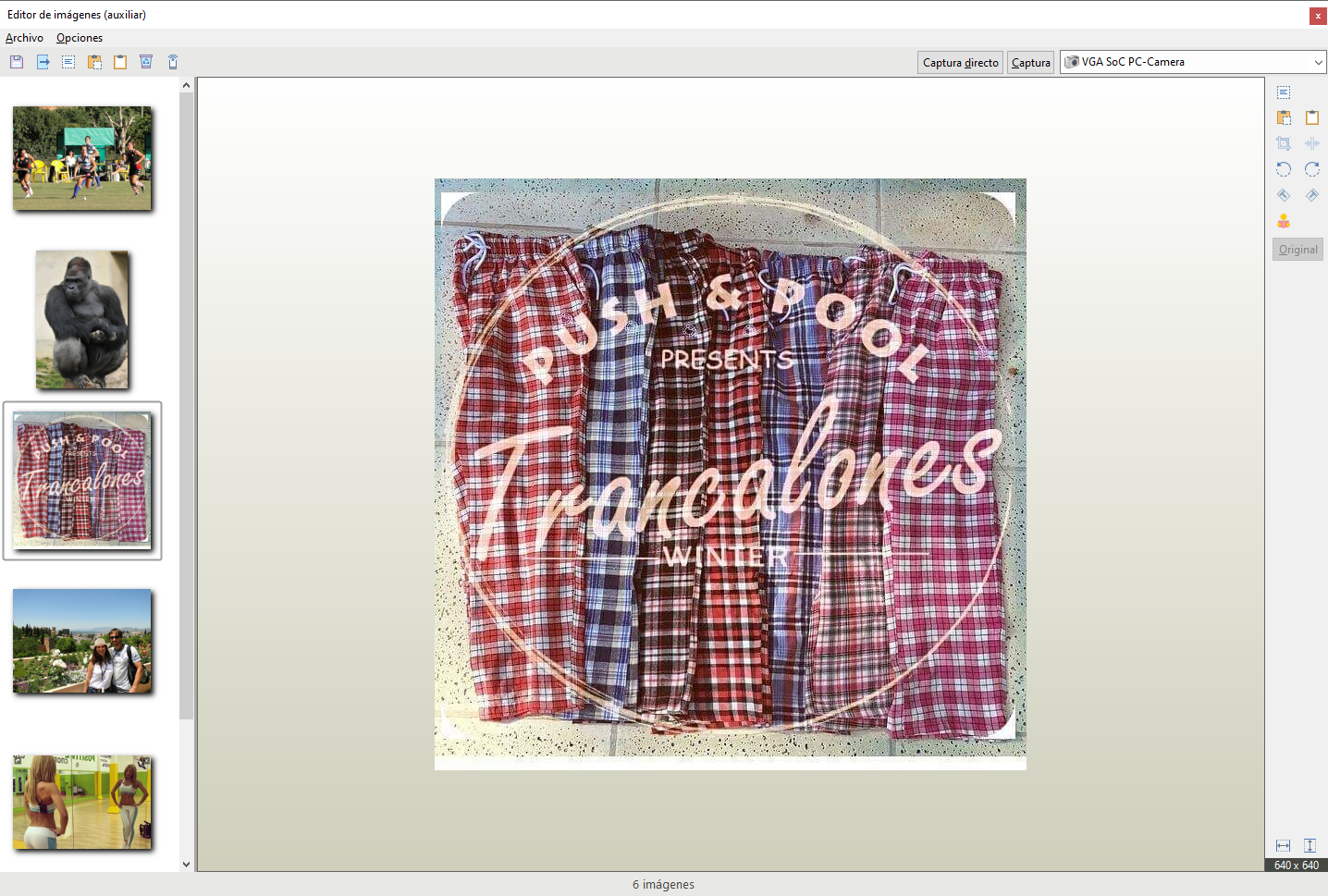This screenshot has width=1328, height=896.
Task: Rotate image counterclockwise with left rotate icon
Action: click(x=1284, y=169)
